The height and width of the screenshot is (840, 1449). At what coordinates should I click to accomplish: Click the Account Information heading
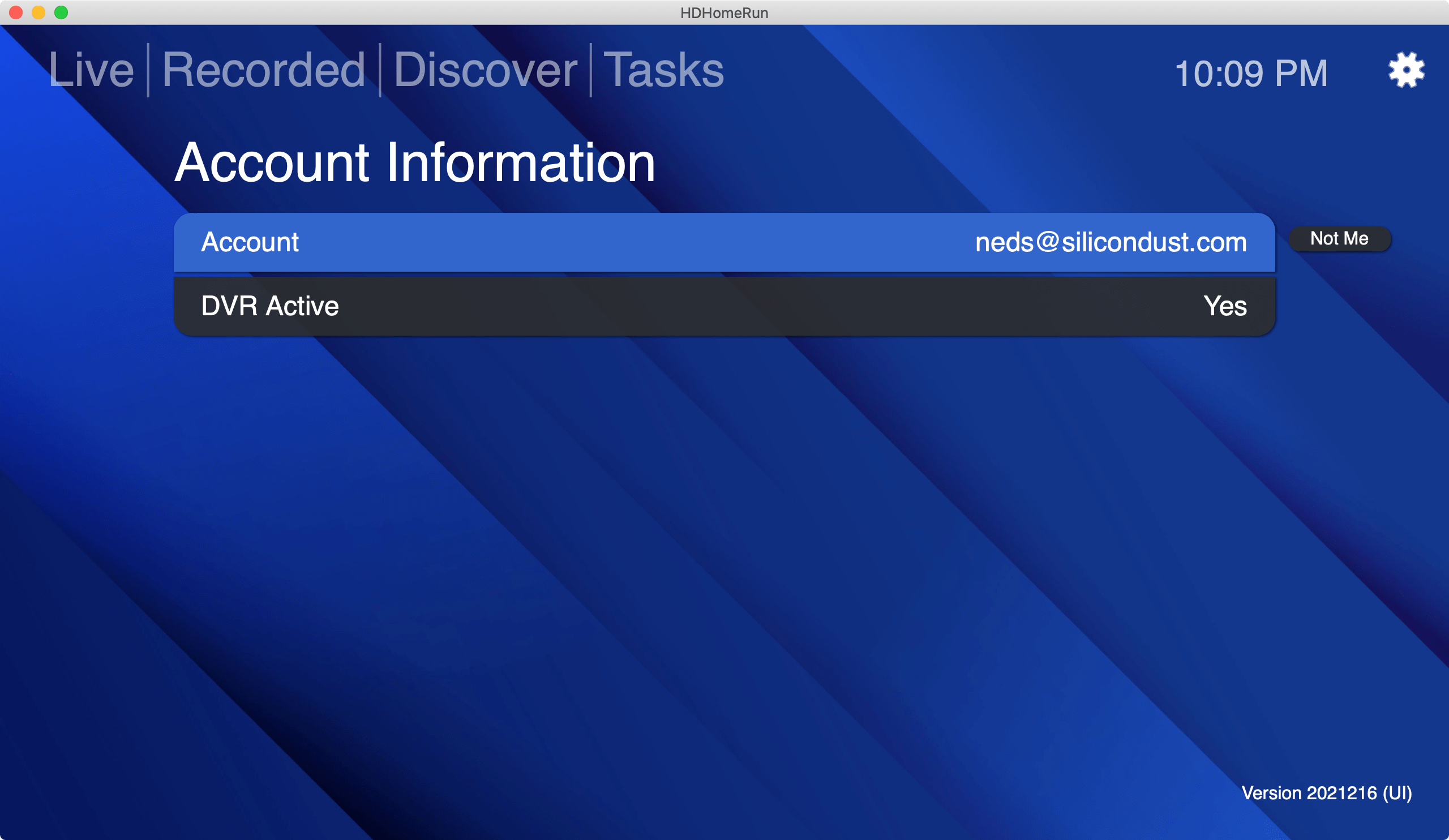(414, 163)
